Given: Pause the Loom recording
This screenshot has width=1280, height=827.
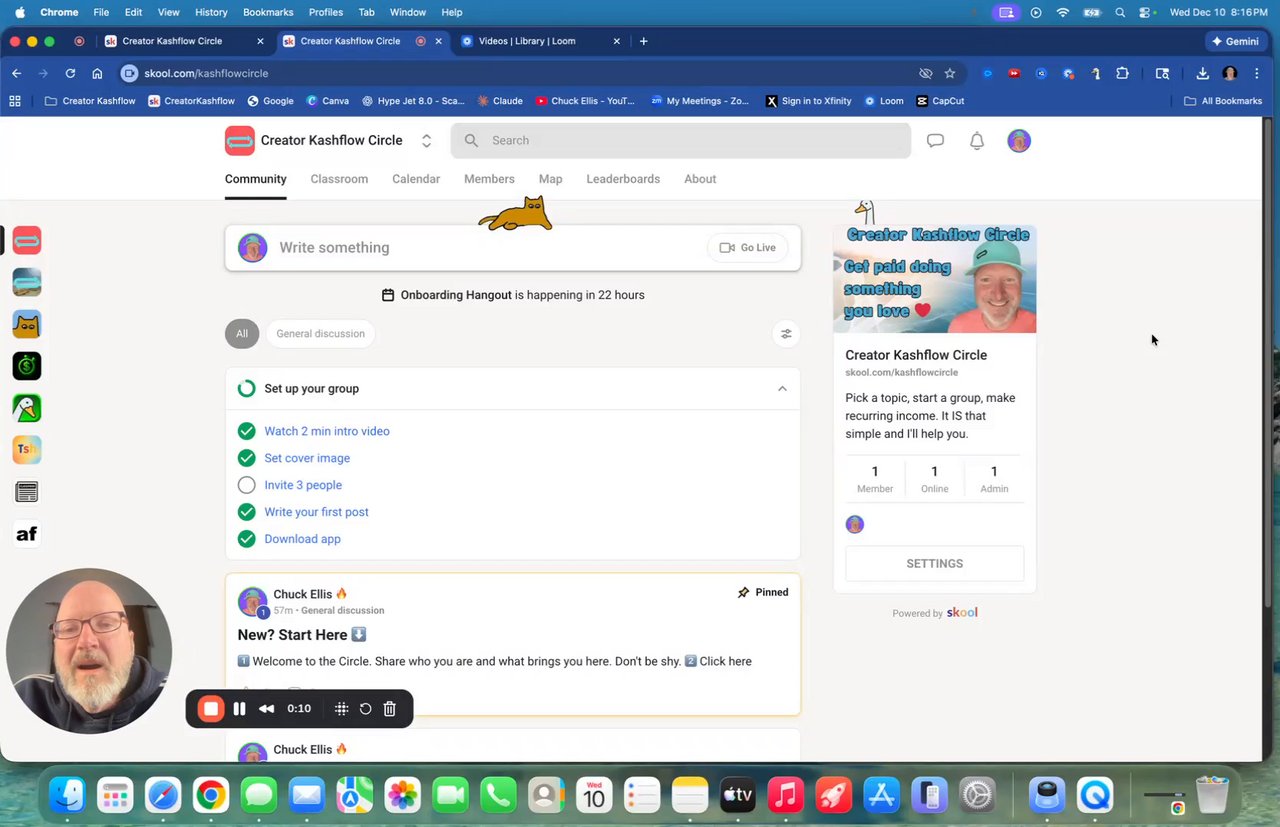Looking at the screenshot, I should point(239,709).
